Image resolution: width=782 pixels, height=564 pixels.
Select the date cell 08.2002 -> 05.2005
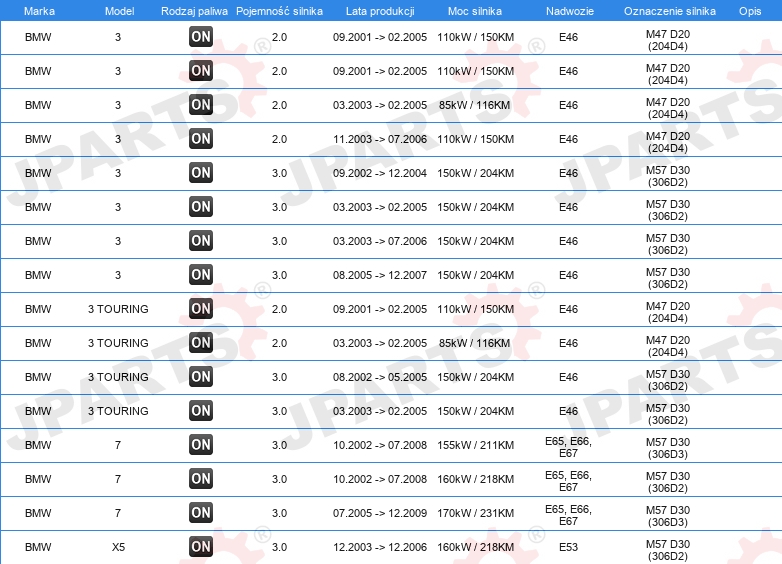(380, 377)
